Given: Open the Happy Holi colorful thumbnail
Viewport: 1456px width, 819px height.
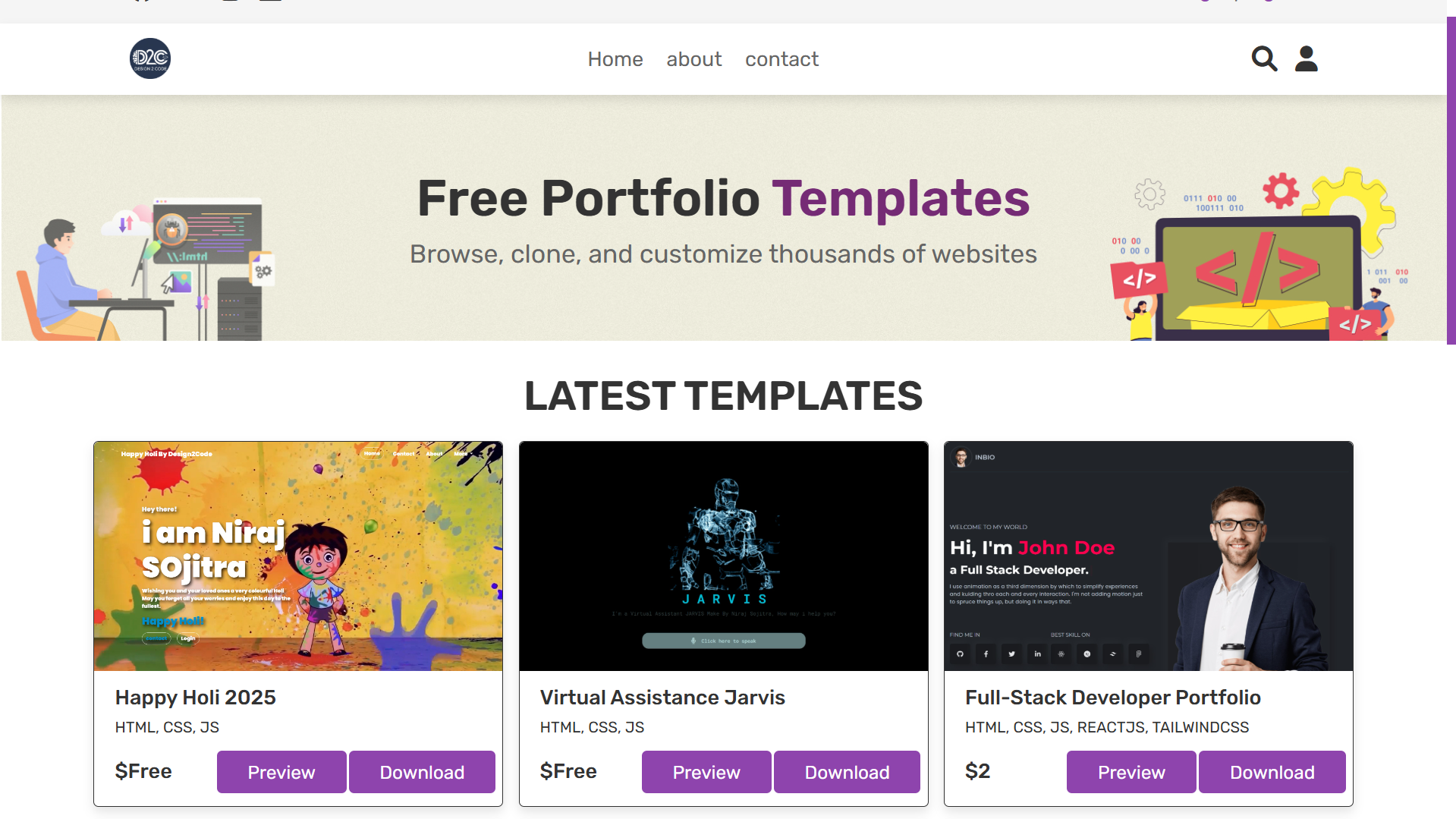Looking at the screenshot, I should coord(298,556).
